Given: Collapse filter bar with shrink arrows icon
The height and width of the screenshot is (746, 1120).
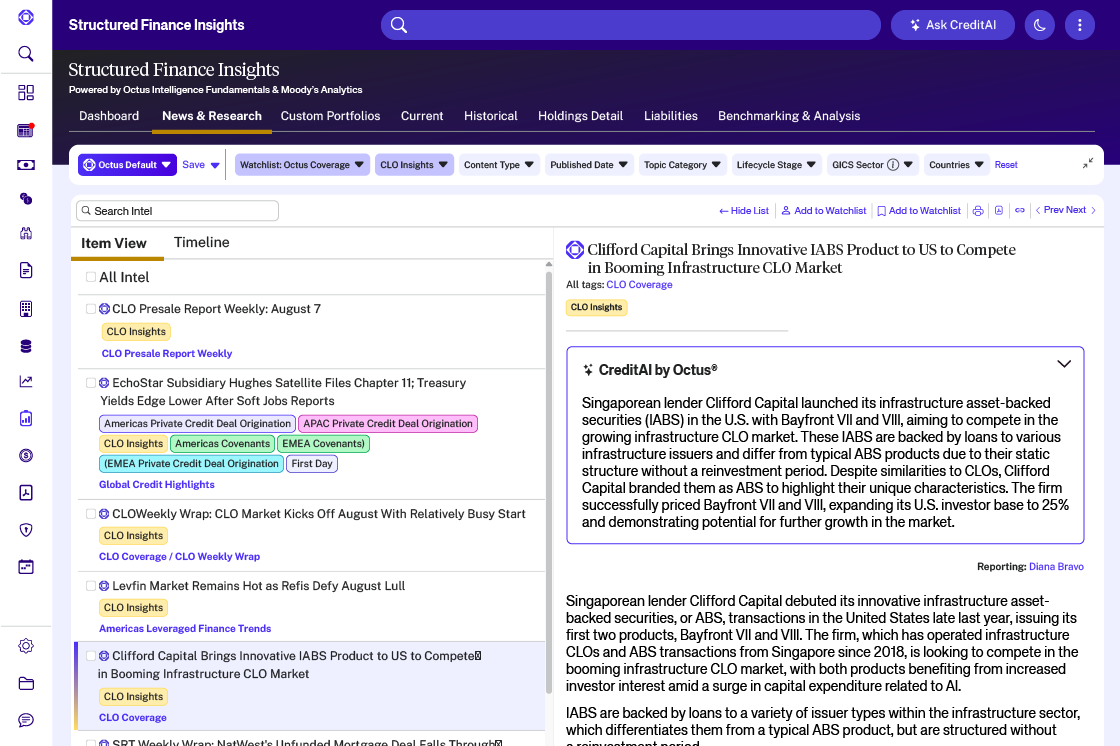Looking at the screenshot, I should (1087, 164).
